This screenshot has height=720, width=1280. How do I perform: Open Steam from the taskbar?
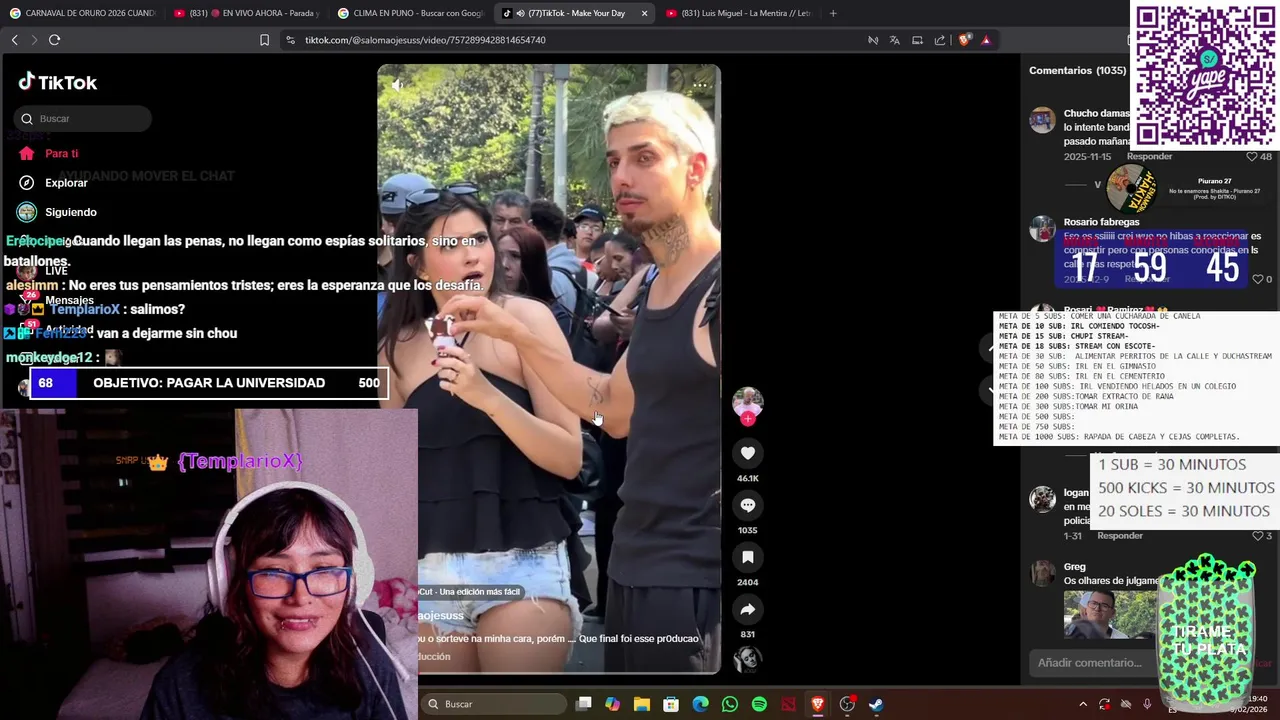(x=876, y=704)
